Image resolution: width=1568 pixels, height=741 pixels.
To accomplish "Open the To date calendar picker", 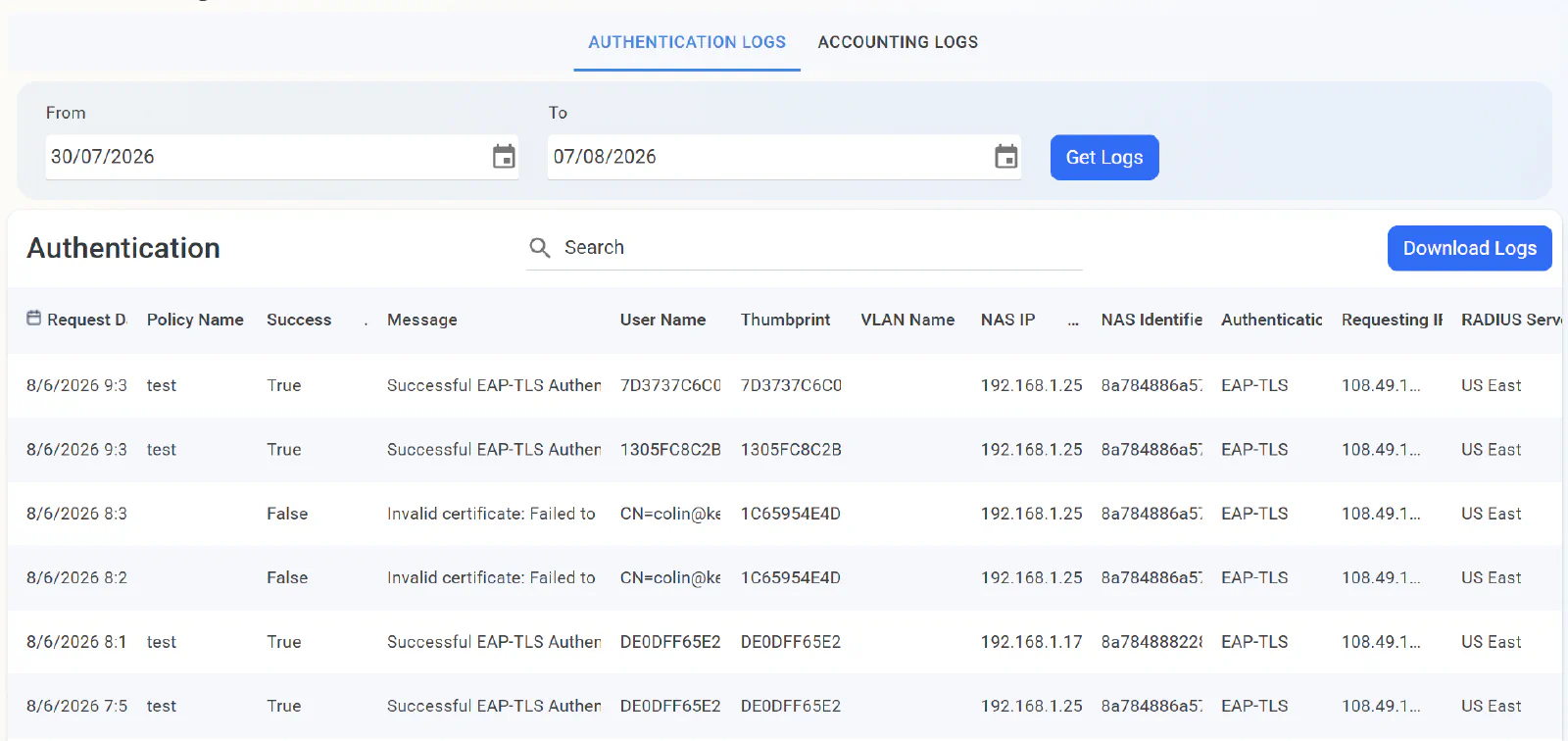I will pos(1006,157).
